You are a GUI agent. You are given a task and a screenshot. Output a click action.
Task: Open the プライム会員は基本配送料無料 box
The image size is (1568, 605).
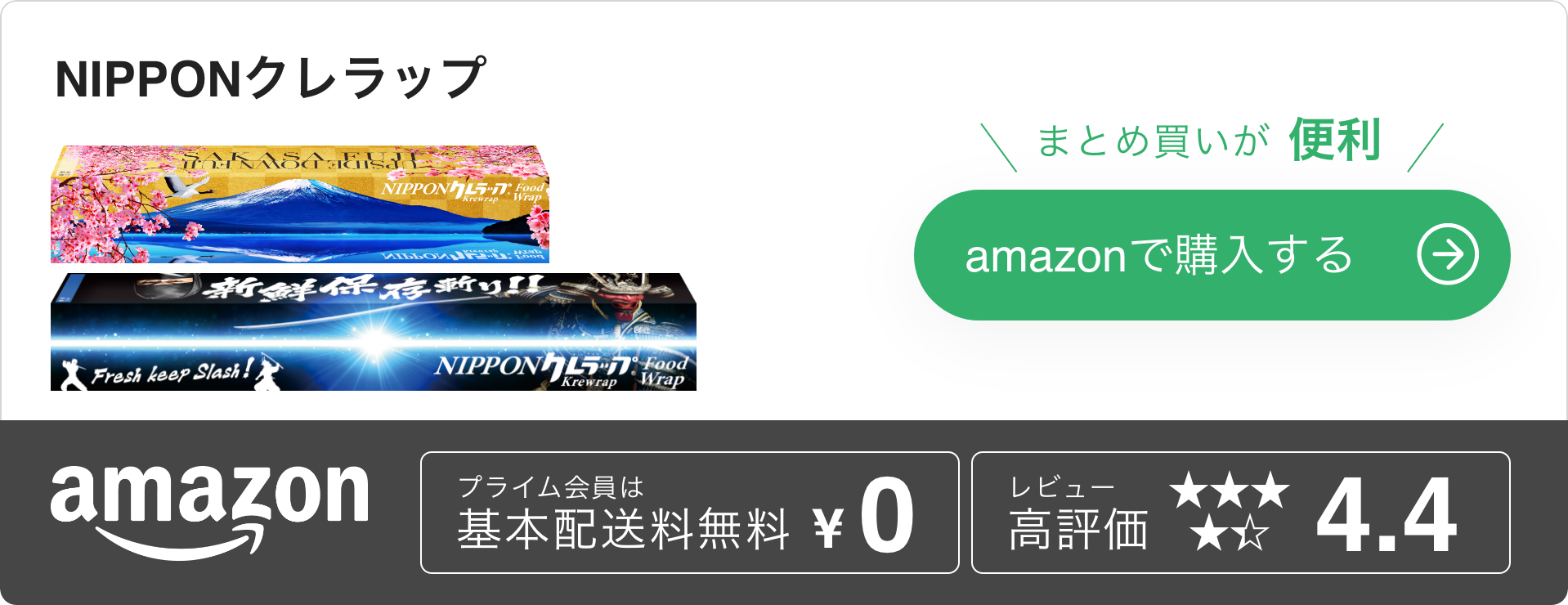pos(689,513)
